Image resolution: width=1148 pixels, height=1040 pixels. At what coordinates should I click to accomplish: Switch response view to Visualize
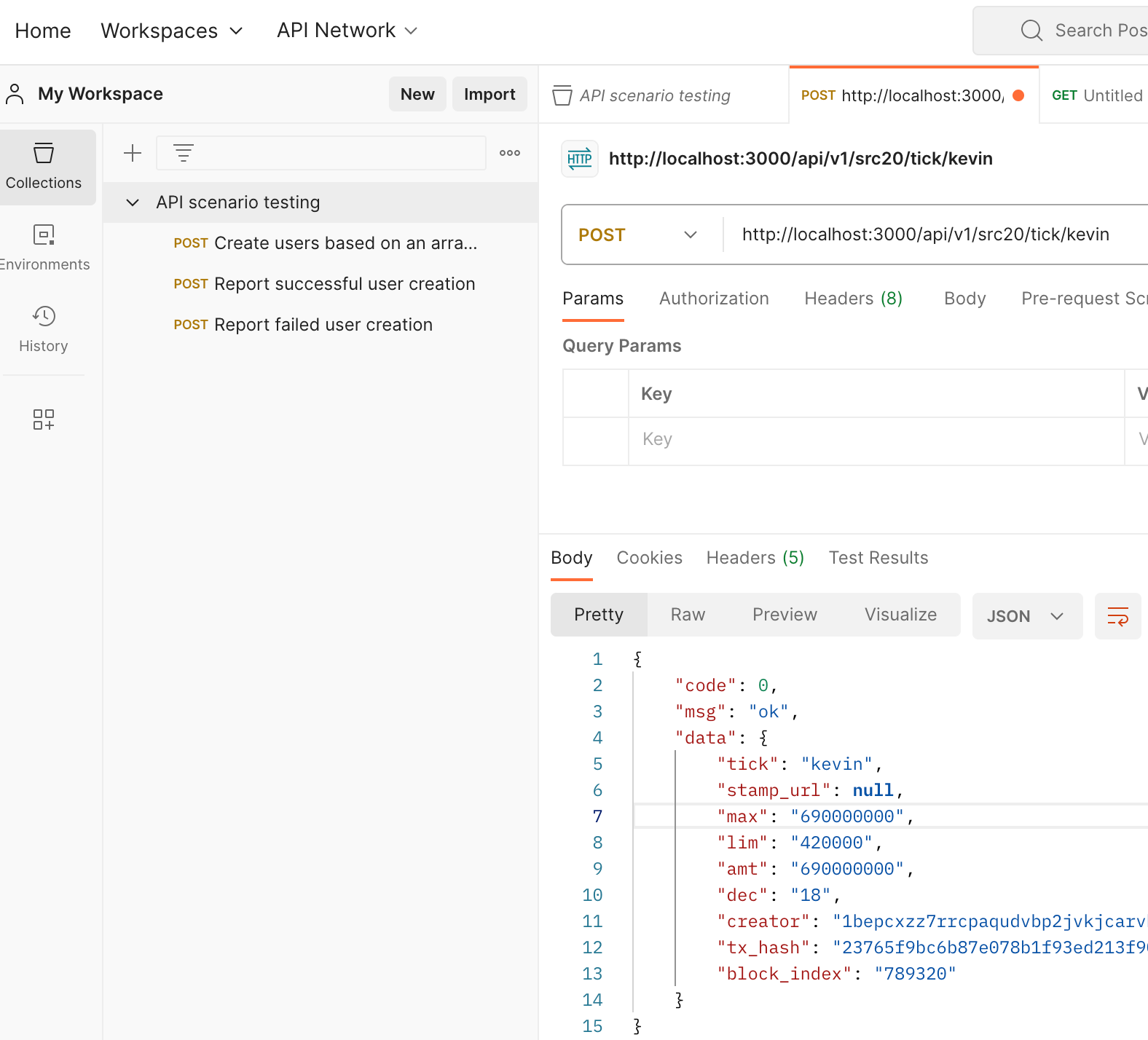point(900,615)
